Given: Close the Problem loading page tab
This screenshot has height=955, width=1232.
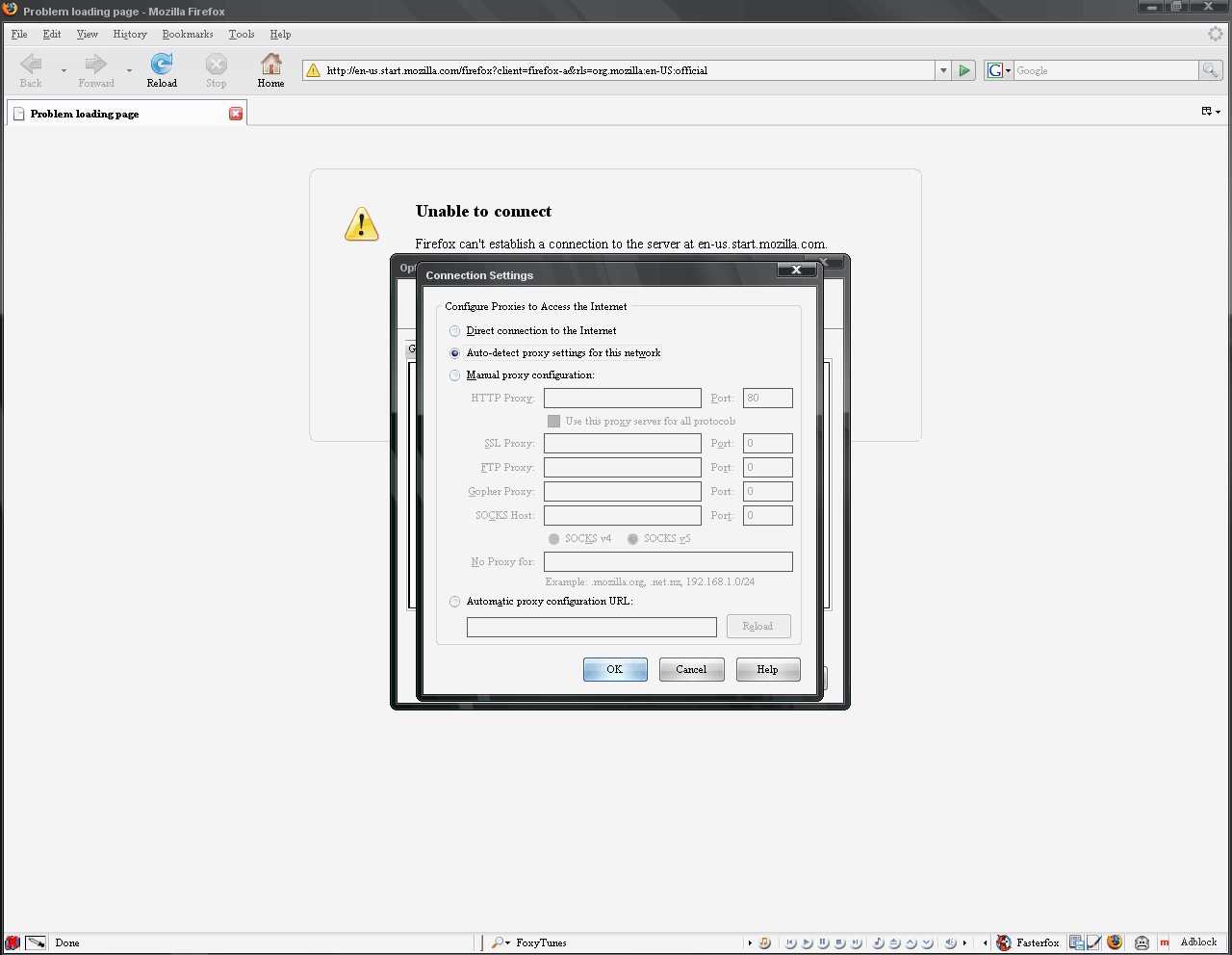Looking at the screenshot, I should pos(236,114).
